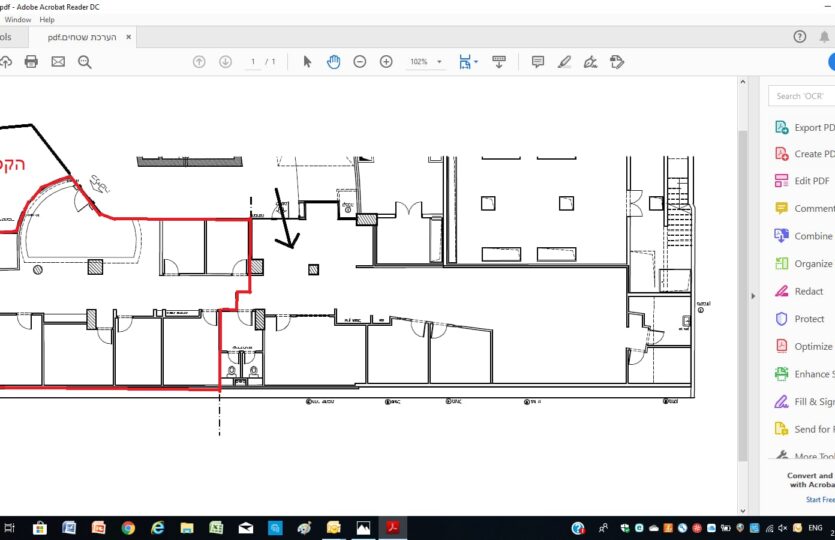Viewport: 835px width, 540px height.
Task: Send file by email envelope icon
Action: (x=58, y=62)
